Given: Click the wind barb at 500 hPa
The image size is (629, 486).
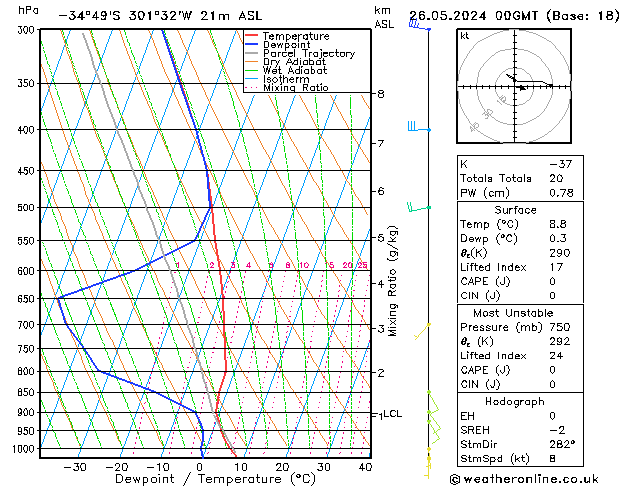Looking at the screenshot, I should tap(419, 207).
